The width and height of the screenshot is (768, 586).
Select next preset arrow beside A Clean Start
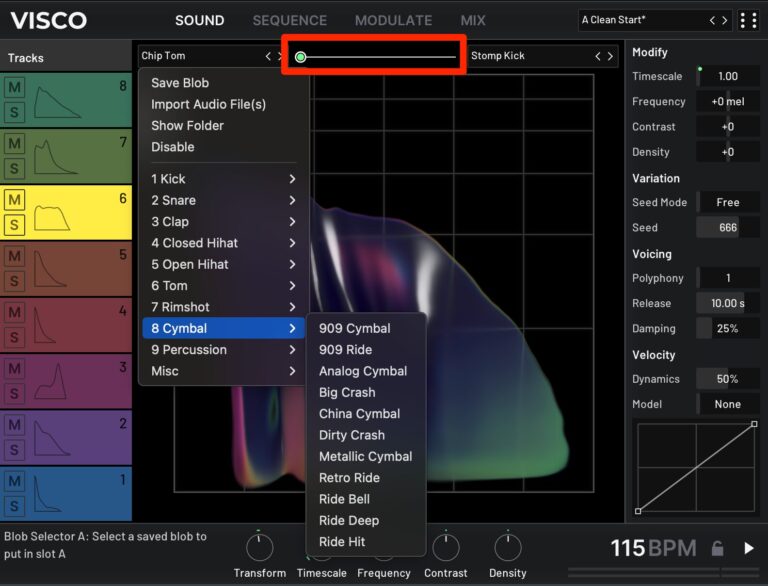point(724,20)
